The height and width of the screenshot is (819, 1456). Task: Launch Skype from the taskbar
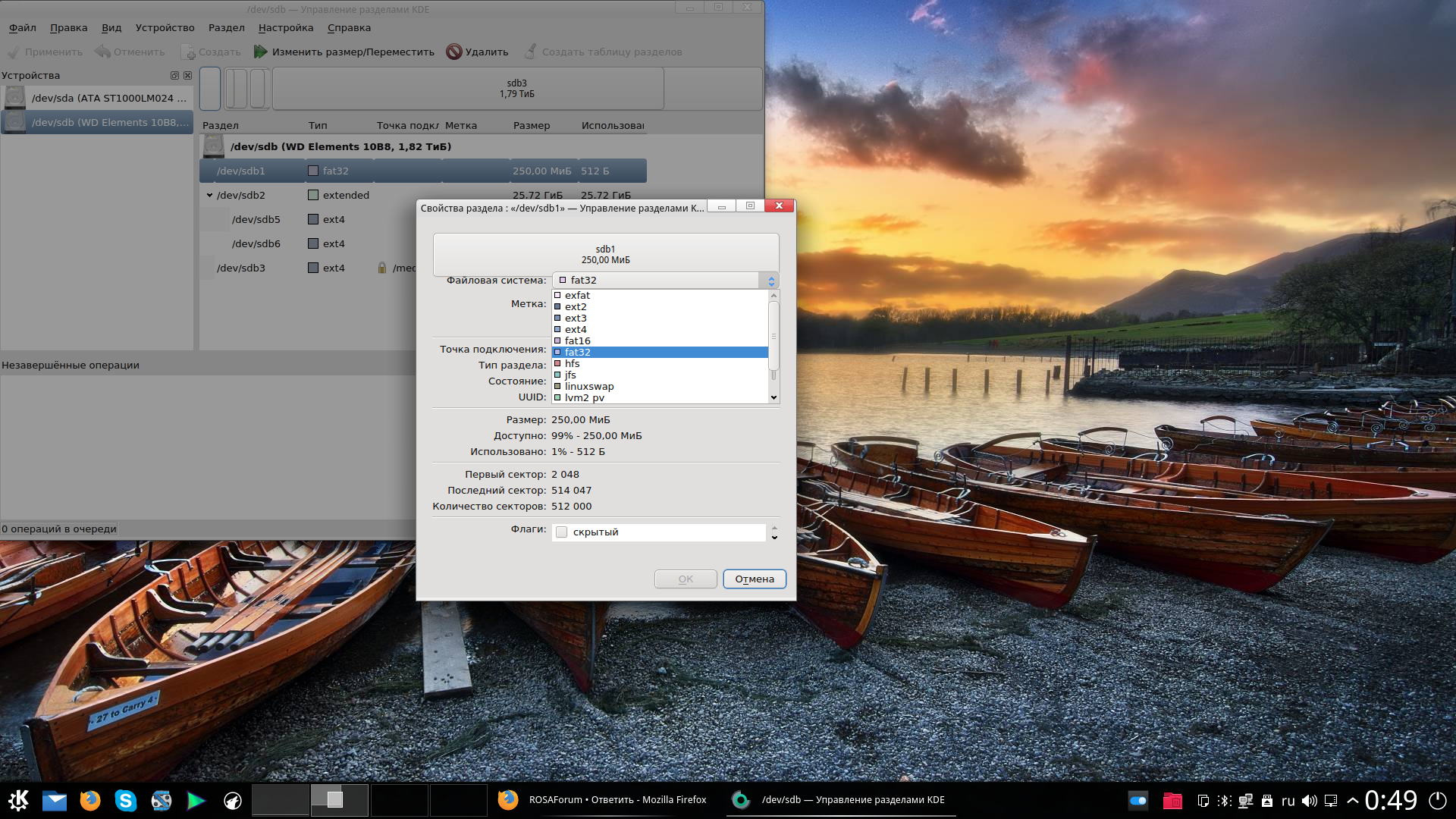(x=125, y=800)
